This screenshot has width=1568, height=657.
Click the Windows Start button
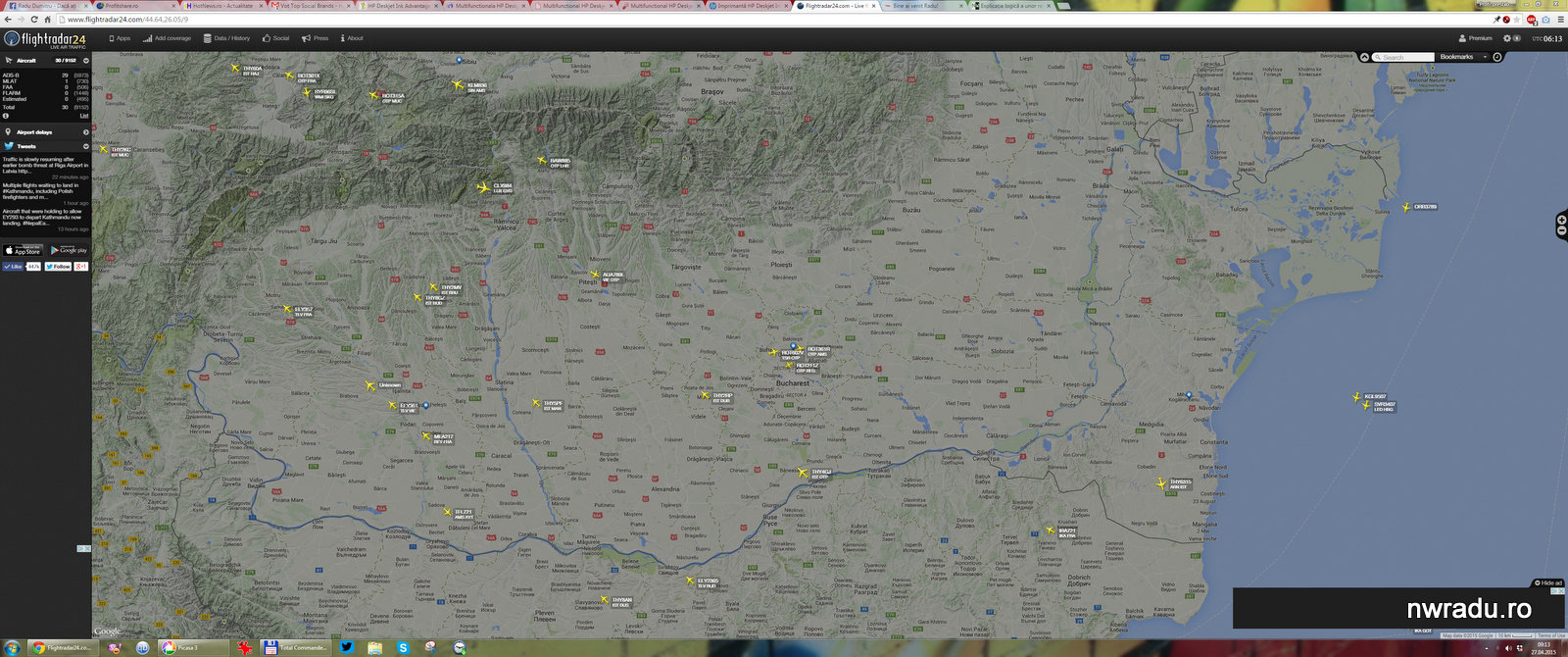[x=12, y=647]
